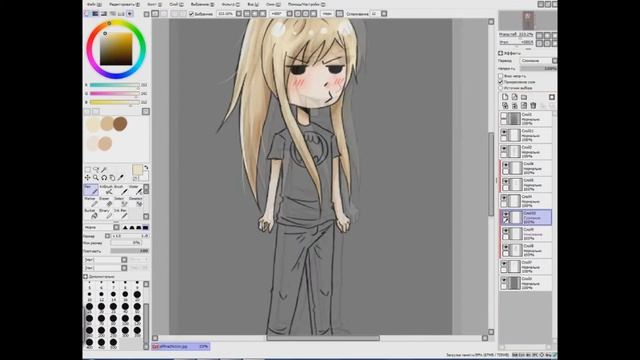This screenshot has width=640, height=360.
Task: Delete layer with the trash icon
Action: tap(533, 106)
